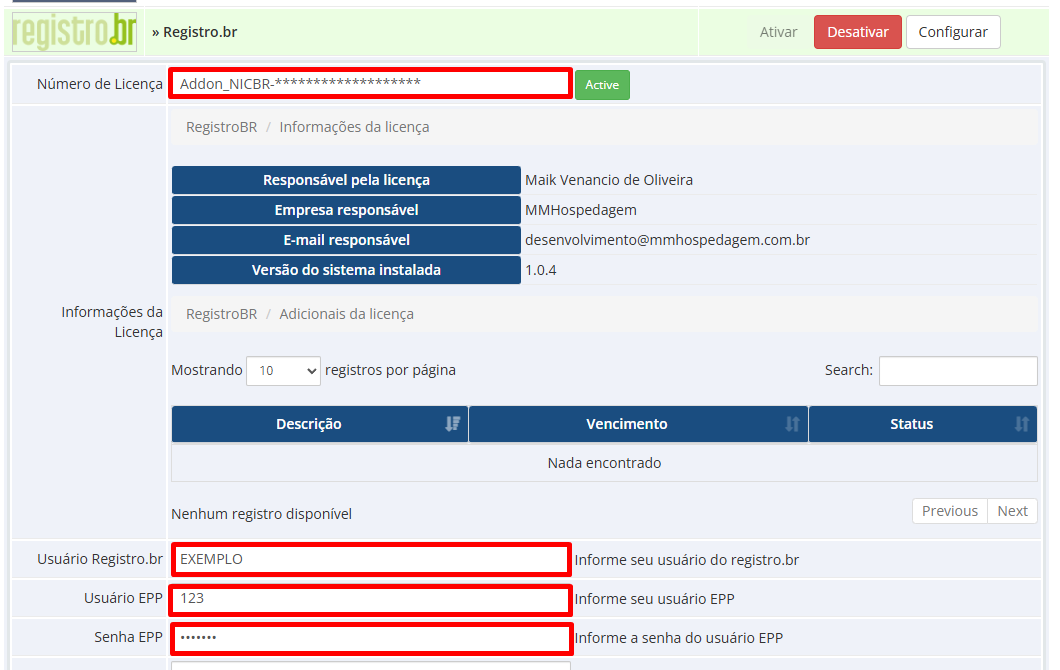Click the Nenhum registro disponível text

tap(262, 514)
